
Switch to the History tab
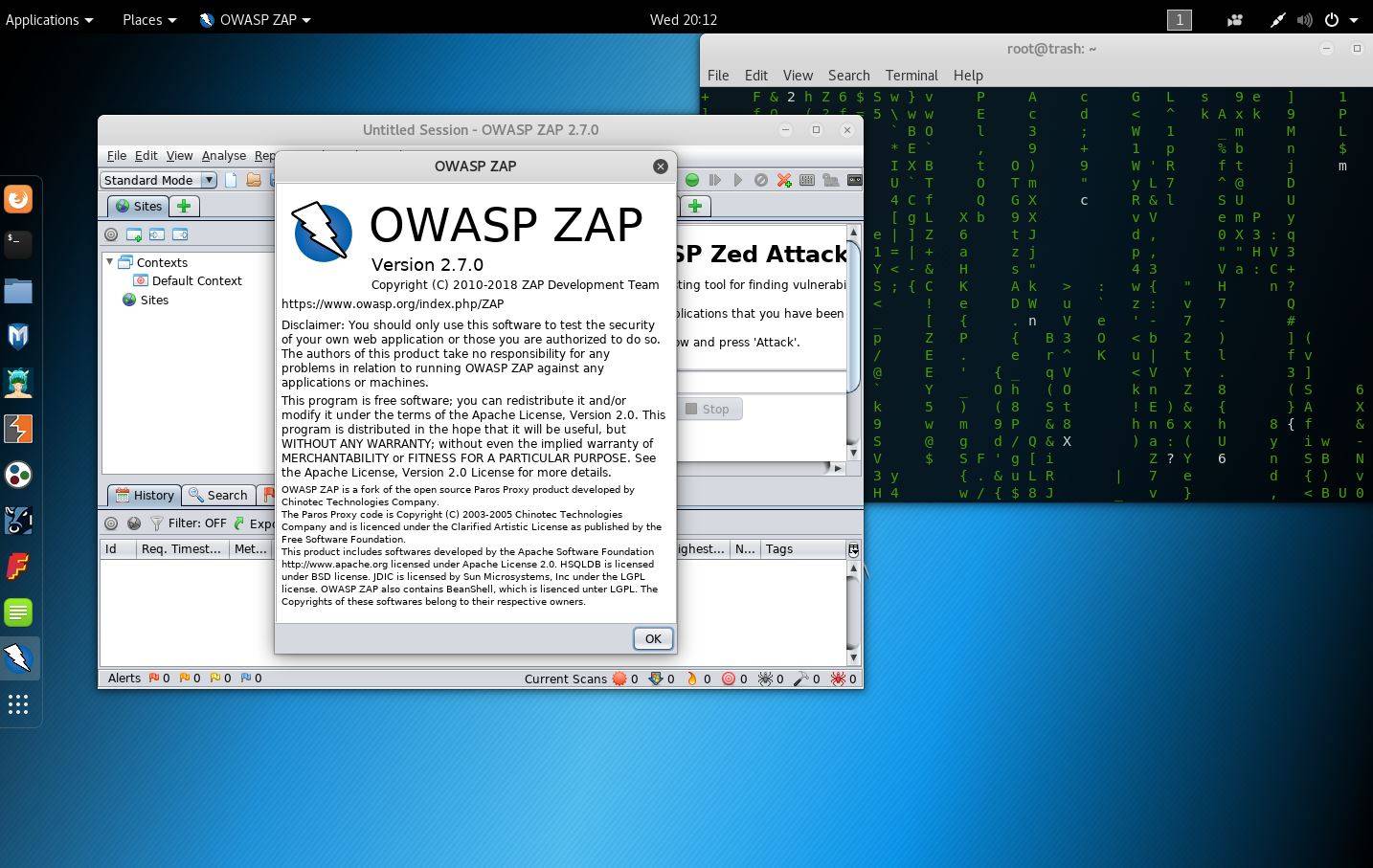pos(145,495)
